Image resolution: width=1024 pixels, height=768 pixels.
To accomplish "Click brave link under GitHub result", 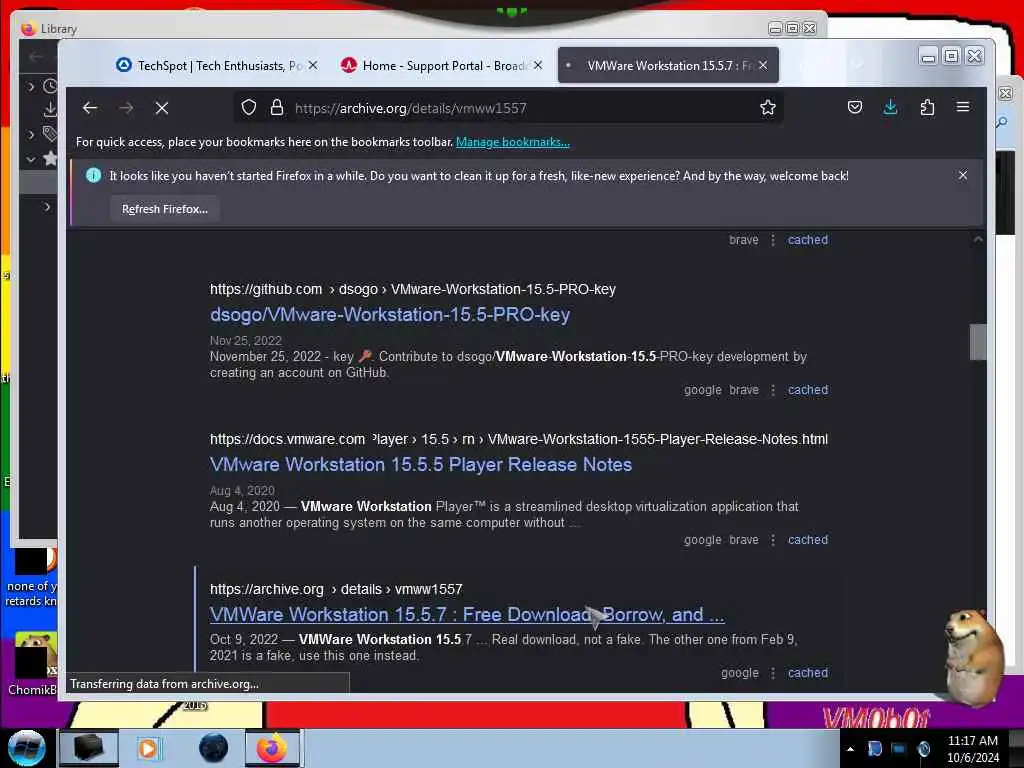I will tap(744, 390).
